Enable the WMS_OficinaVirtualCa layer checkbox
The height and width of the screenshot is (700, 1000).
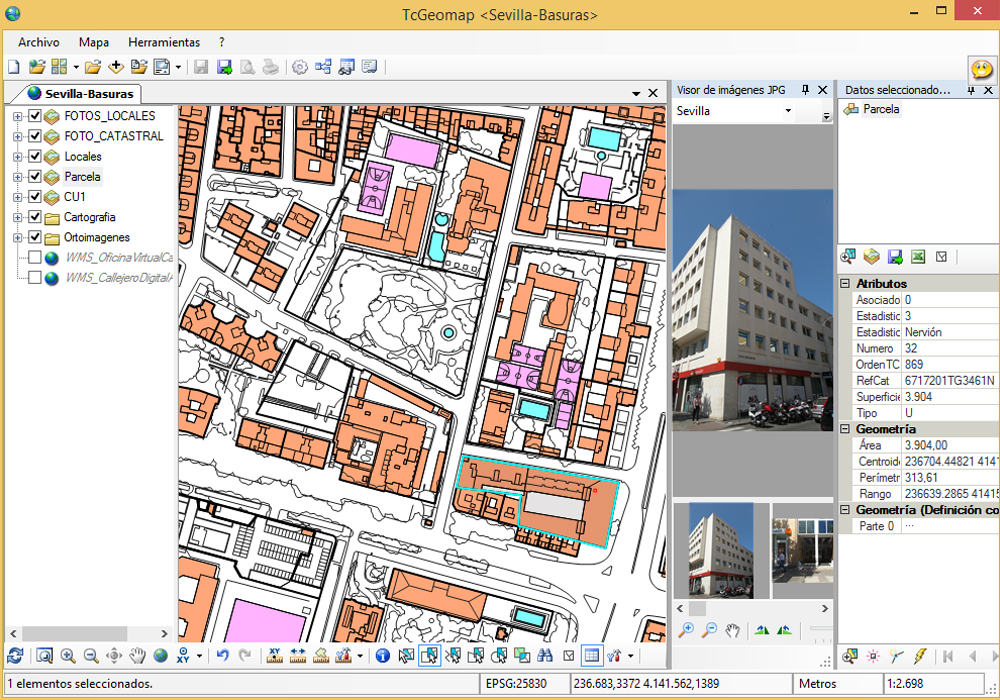point(35,257)
